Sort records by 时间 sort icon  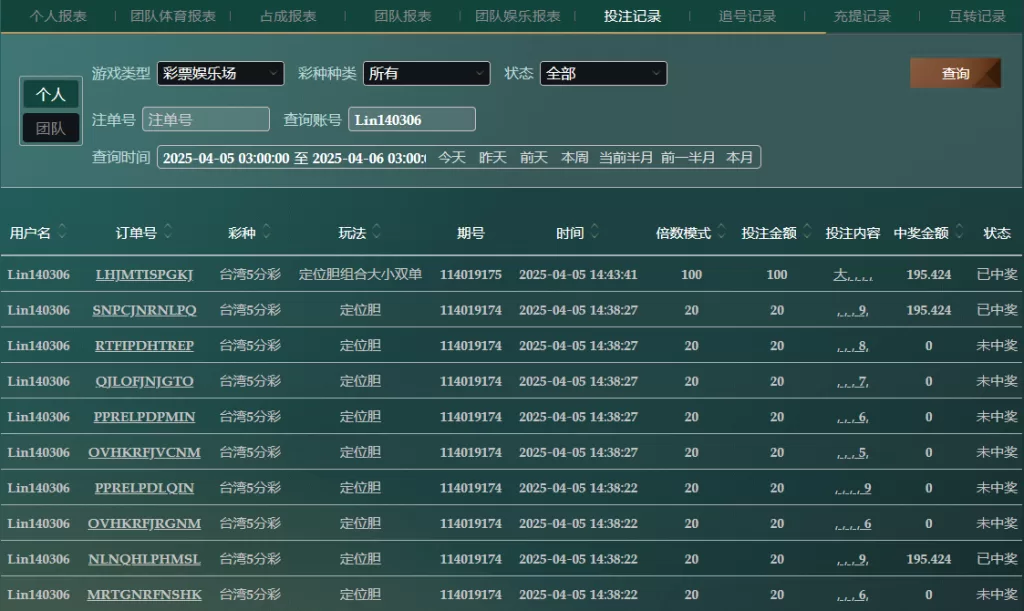(x=595, y=232)
